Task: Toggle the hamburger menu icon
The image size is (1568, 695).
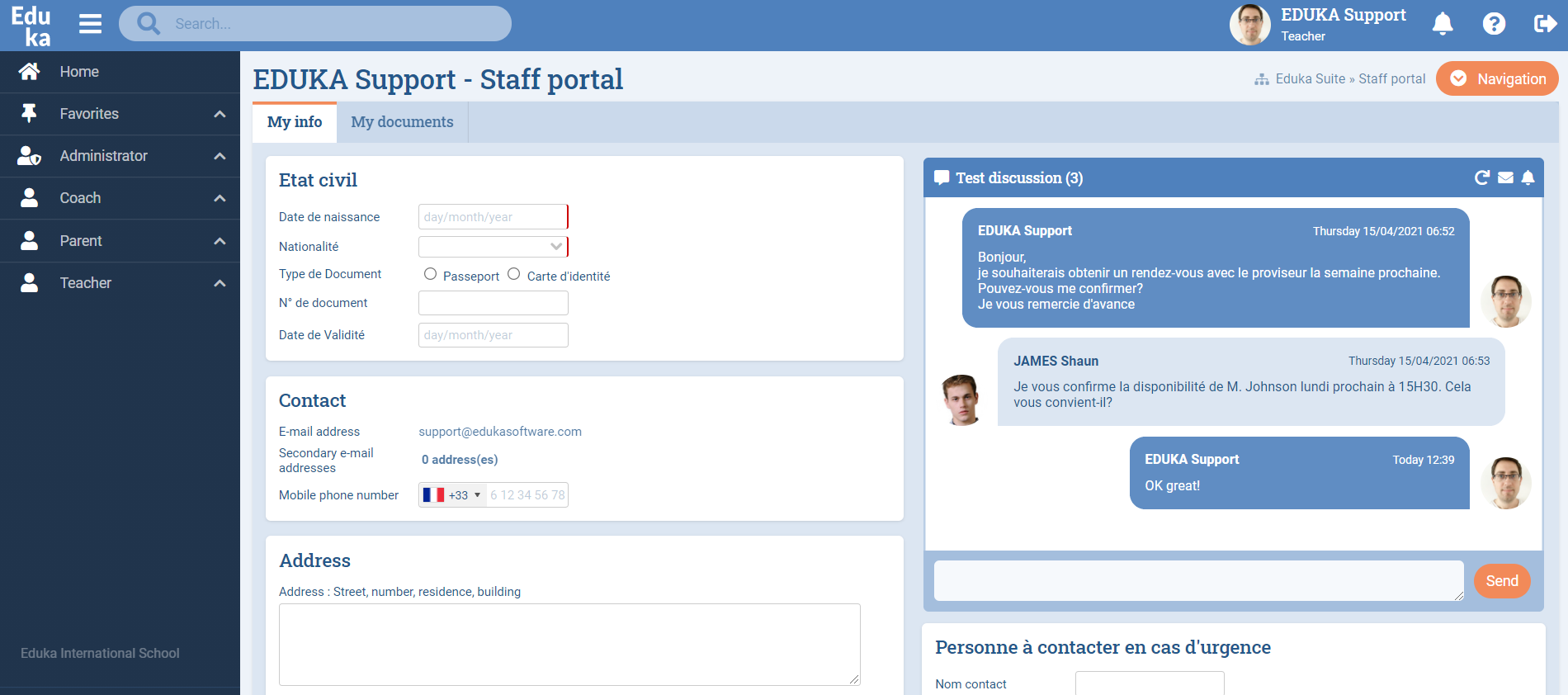Action: click(x=90, y=24)
